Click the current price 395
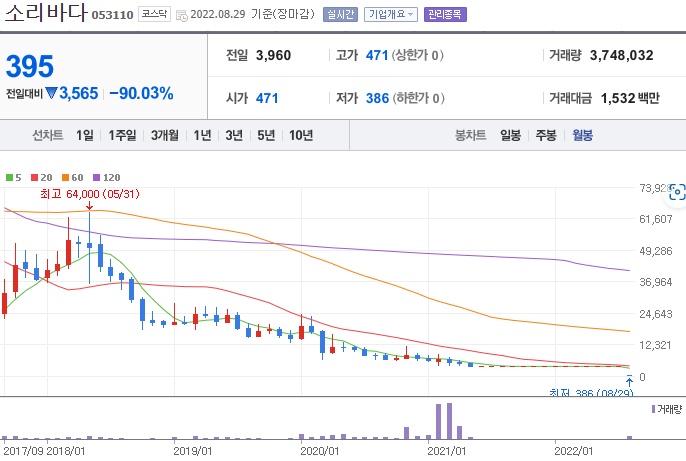 (30, 66)
